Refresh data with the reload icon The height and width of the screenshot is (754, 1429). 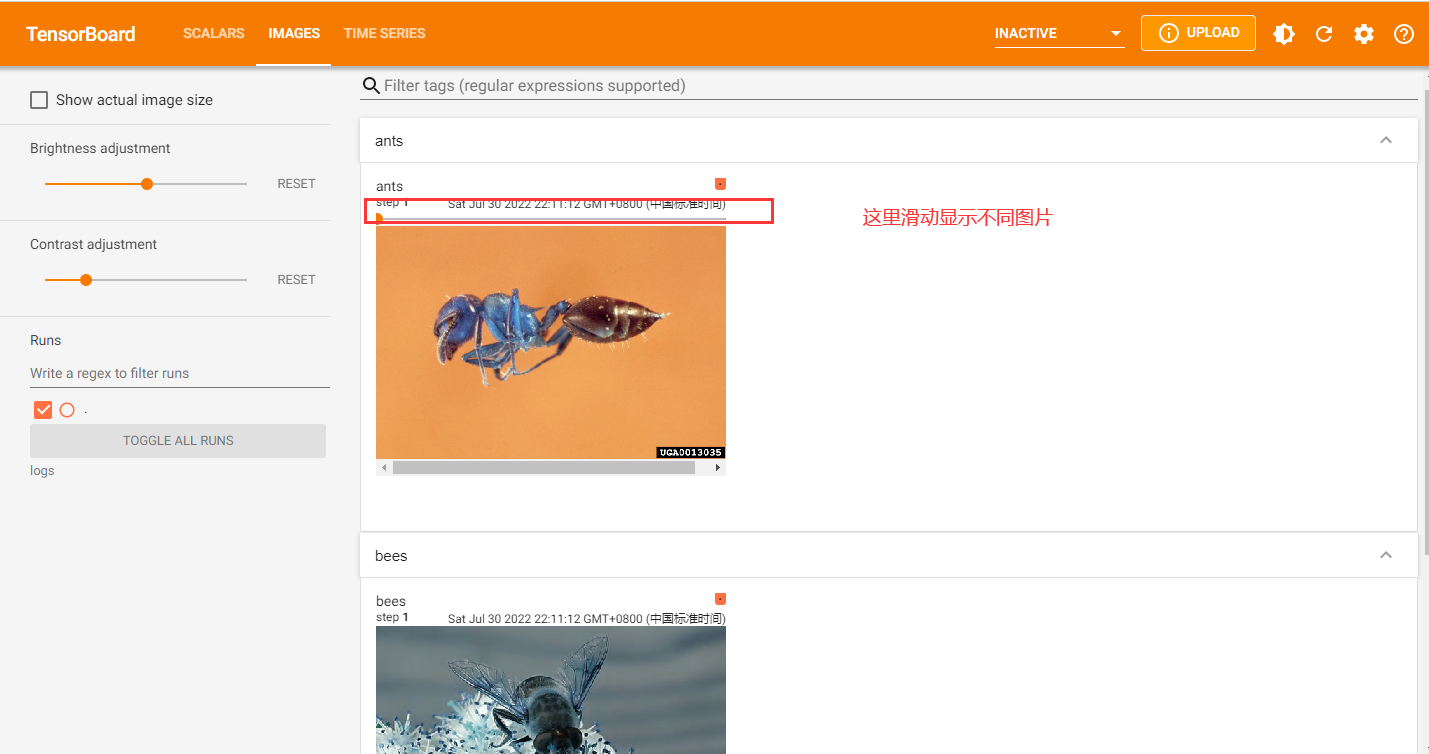1324,33
